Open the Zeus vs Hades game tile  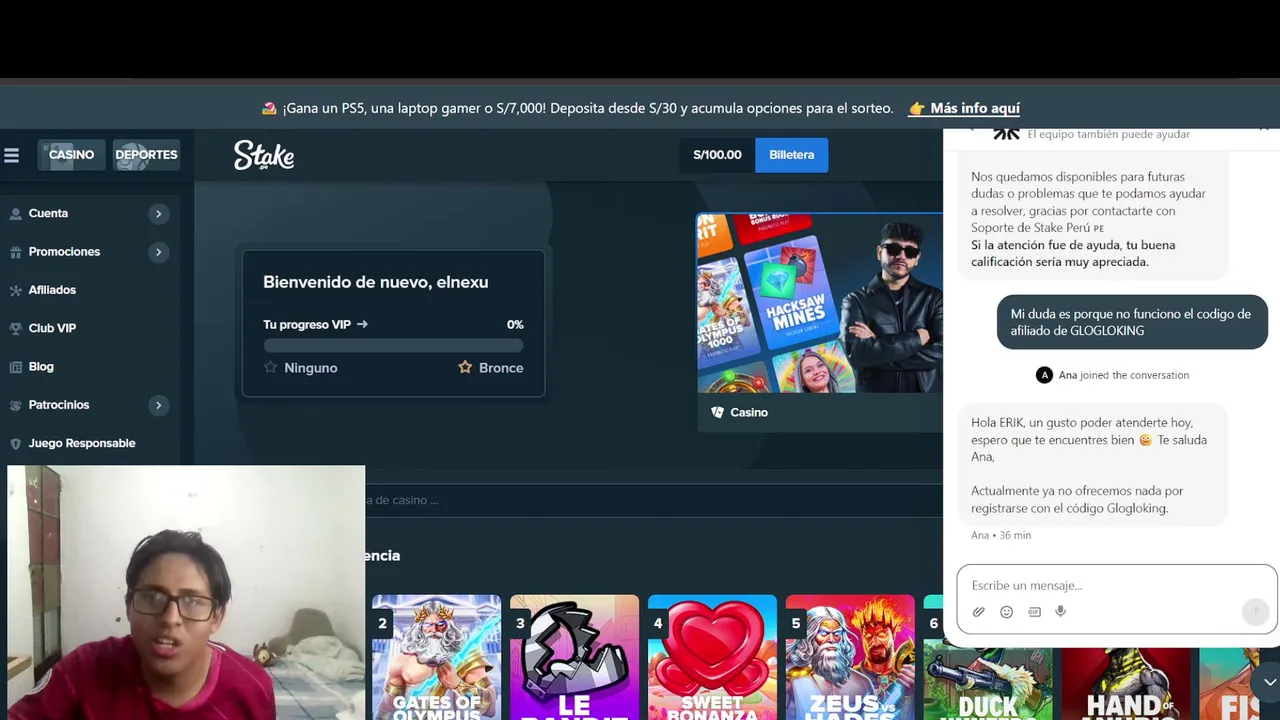click(850, 657)
